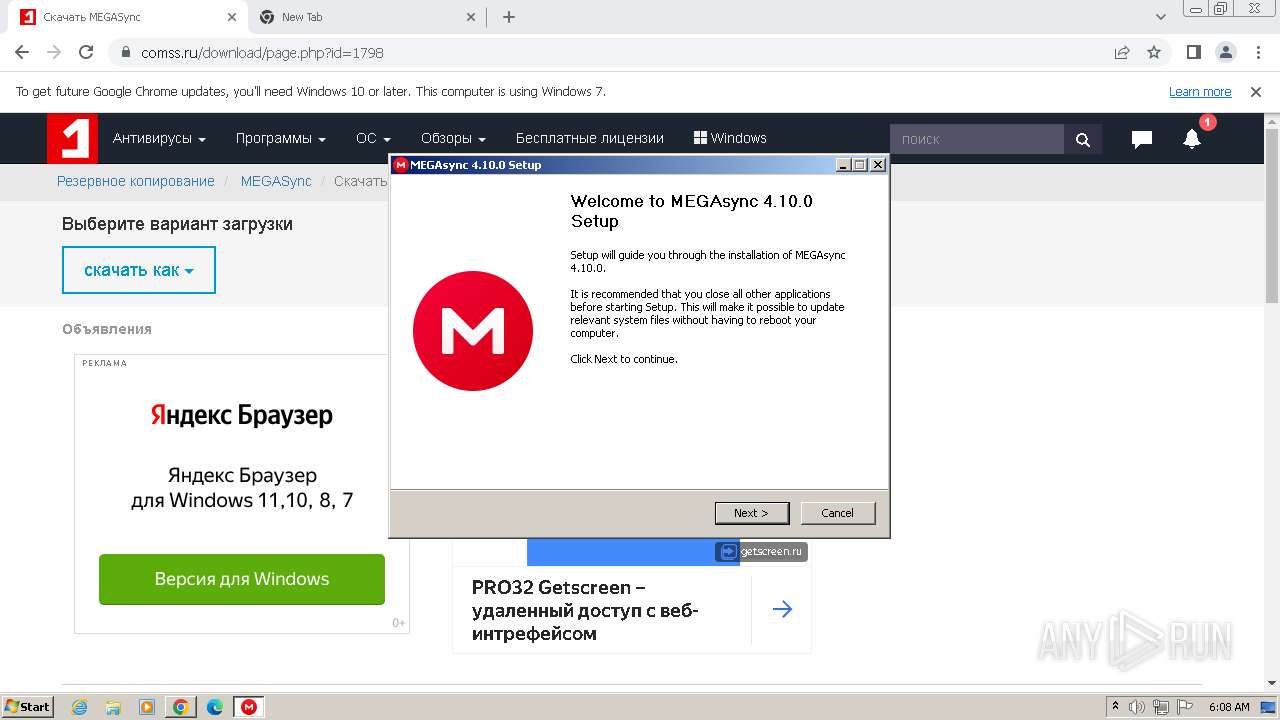Minimize the MEGAsync Setup window
Screen dimensions: 1280x720
click(843, 165)
